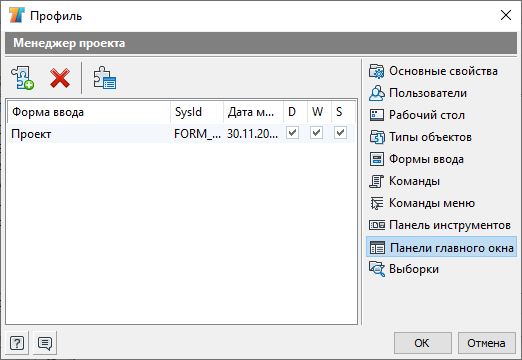Select Выборки in the side list

[x=404, y=269]
